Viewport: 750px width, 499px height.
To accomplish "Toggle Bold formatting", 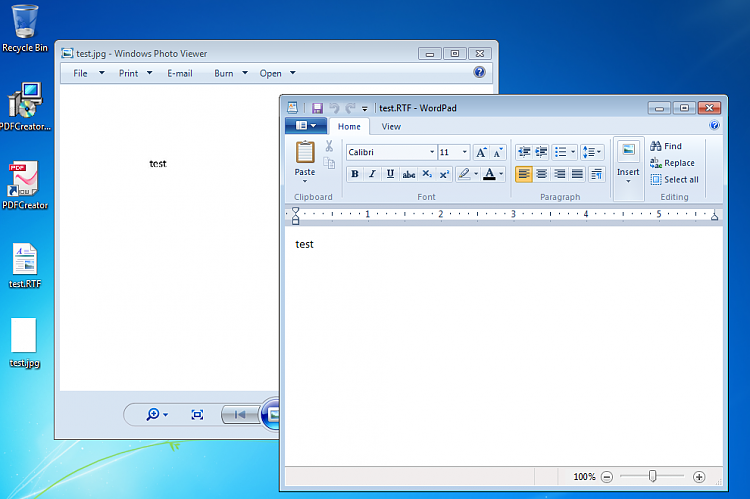I will point(354,174).
